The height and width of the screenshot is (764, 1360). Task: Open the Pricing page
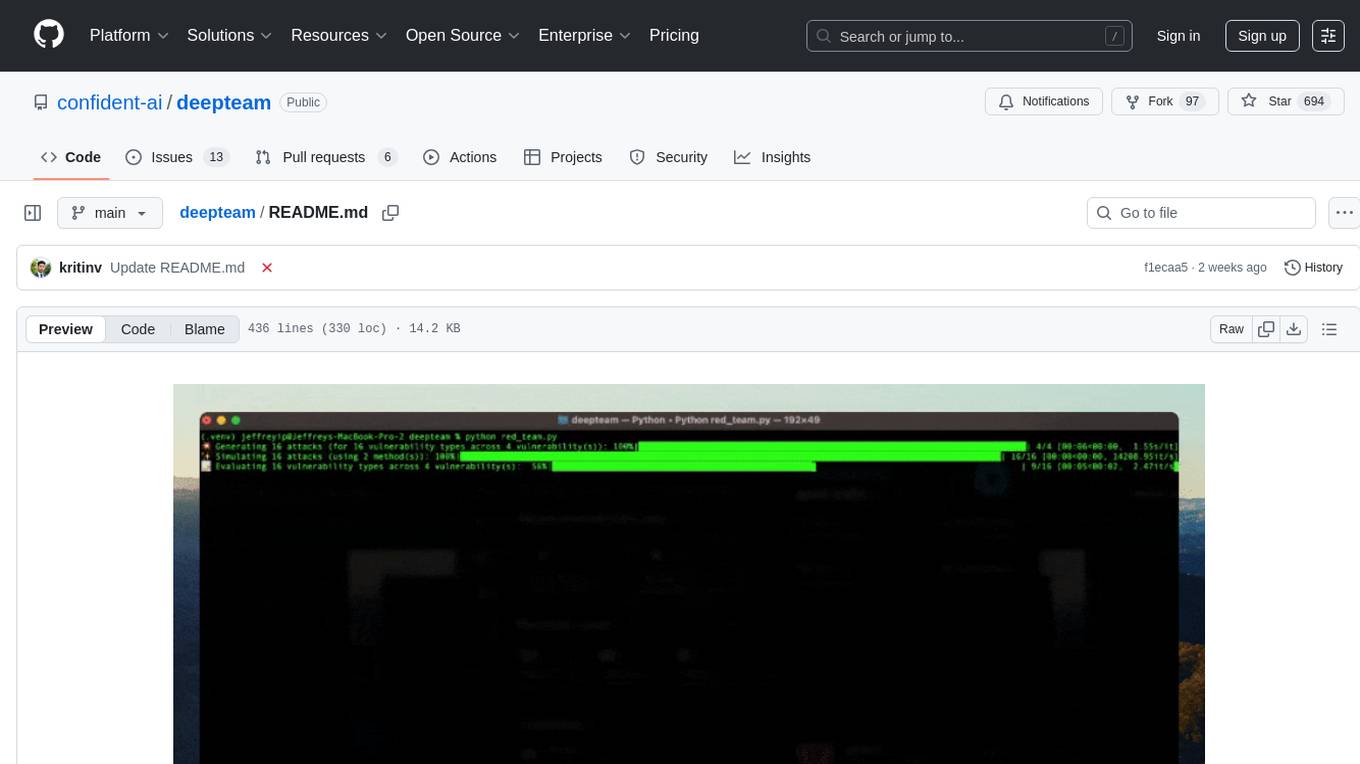click(x=674, y=35)
